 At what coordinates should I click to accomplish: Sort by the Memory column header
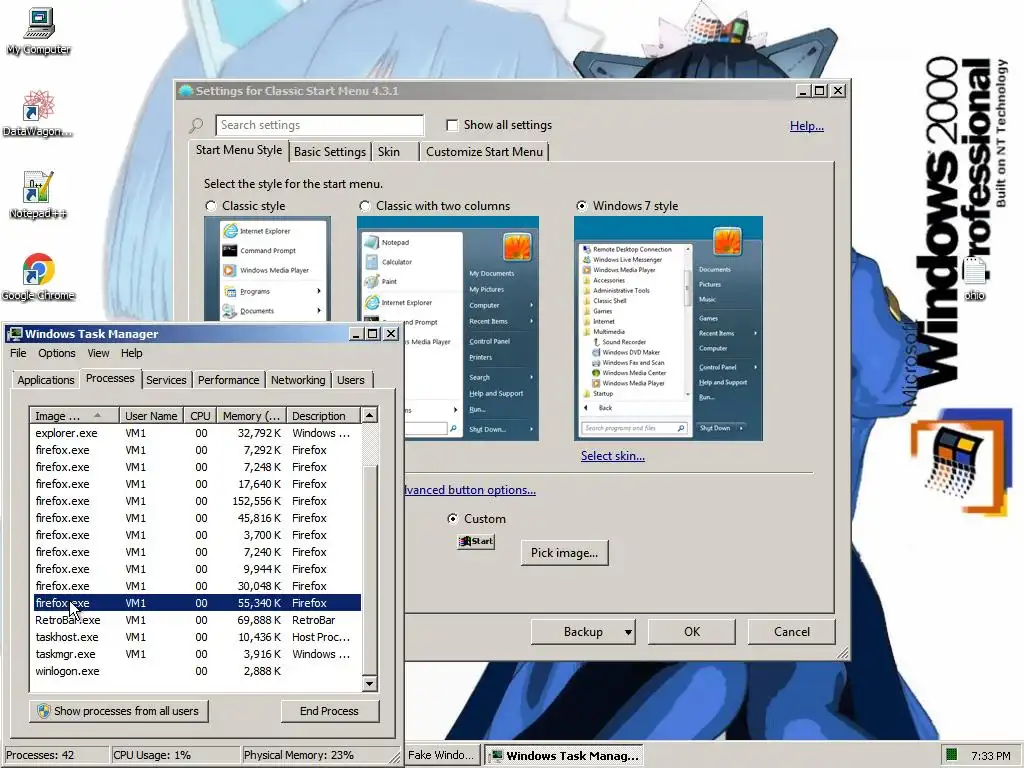point(251,416)
